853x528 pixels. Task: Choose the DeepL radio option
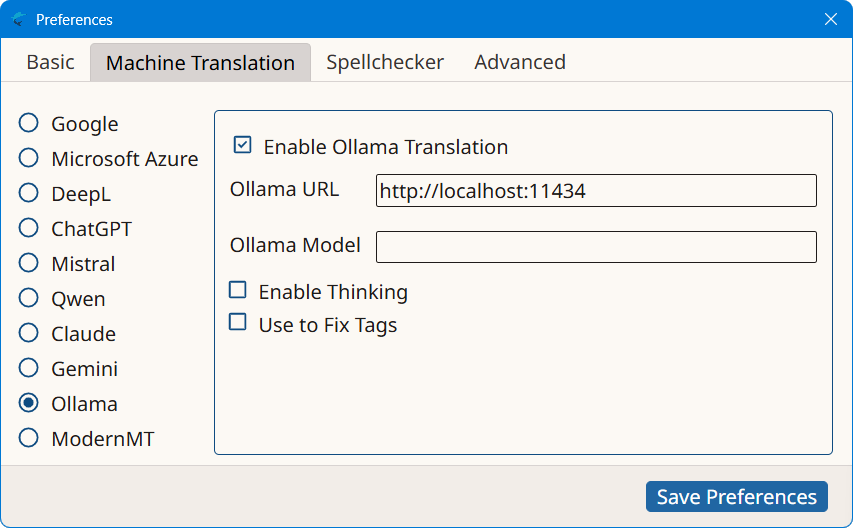(28, 193)
